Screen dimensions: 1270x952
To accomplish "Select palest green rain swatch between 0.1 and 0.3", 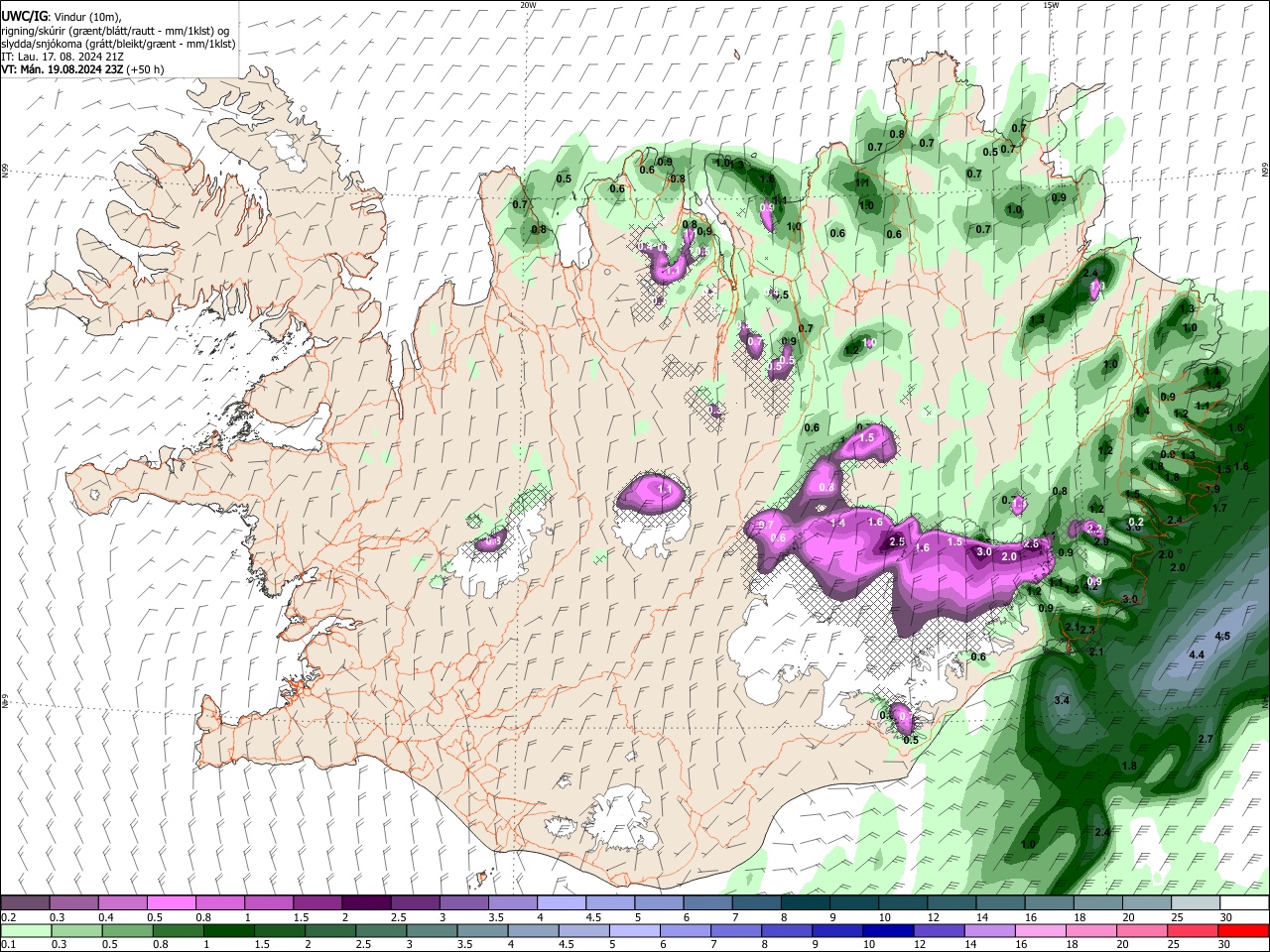I will [26, 931].
